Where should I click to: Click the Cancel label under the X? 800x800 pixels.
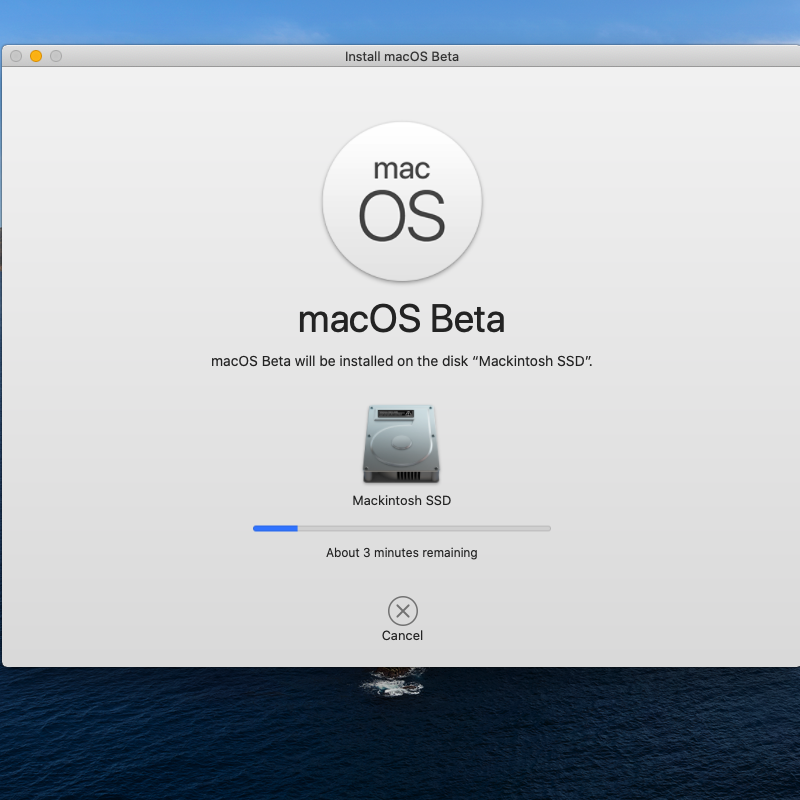point(402,636)
